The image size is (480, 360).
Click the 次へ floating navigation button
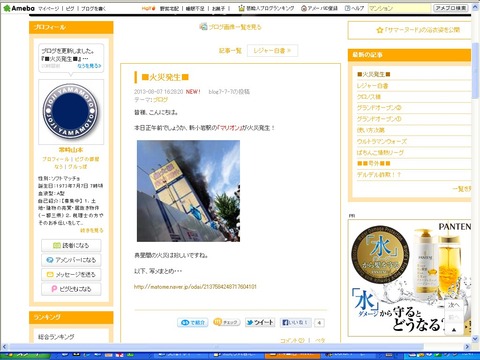pos(453,305)
